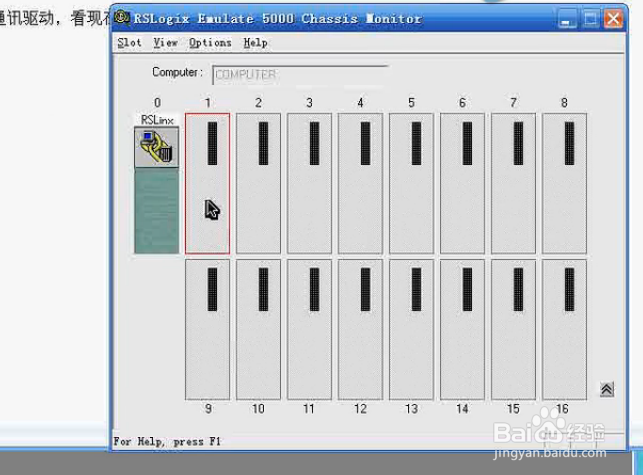The height and width of the screenshot is (475, 643).
Task: Click the RSLinx label above slot 0
Action: (x=157, y=120)
